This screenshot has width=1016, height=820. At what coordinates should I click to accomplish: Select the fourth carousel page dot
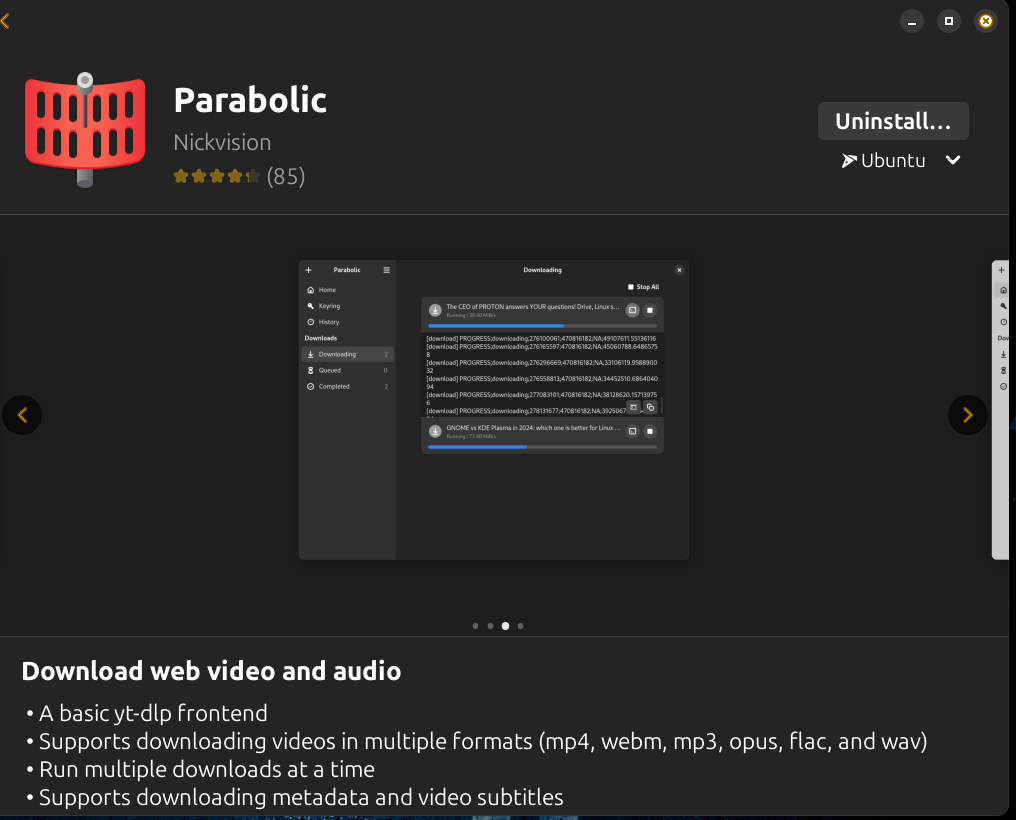click(520, 626)
